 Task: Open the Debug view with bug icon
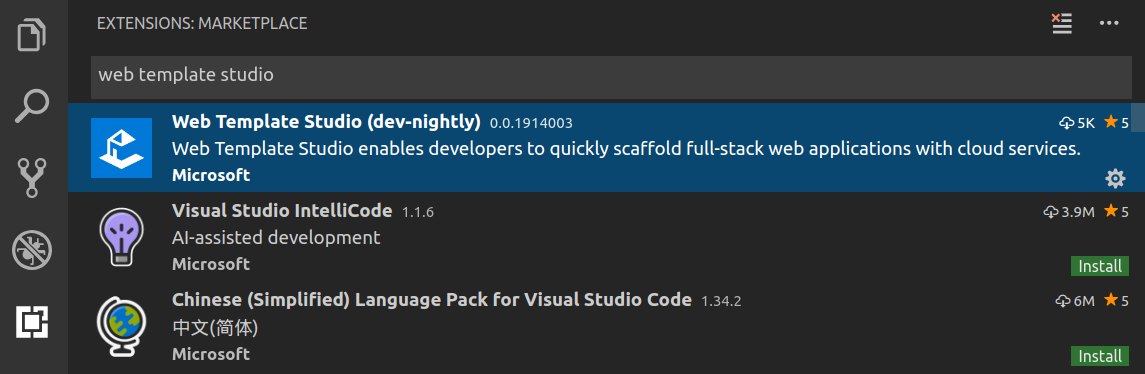click(33, 249)
